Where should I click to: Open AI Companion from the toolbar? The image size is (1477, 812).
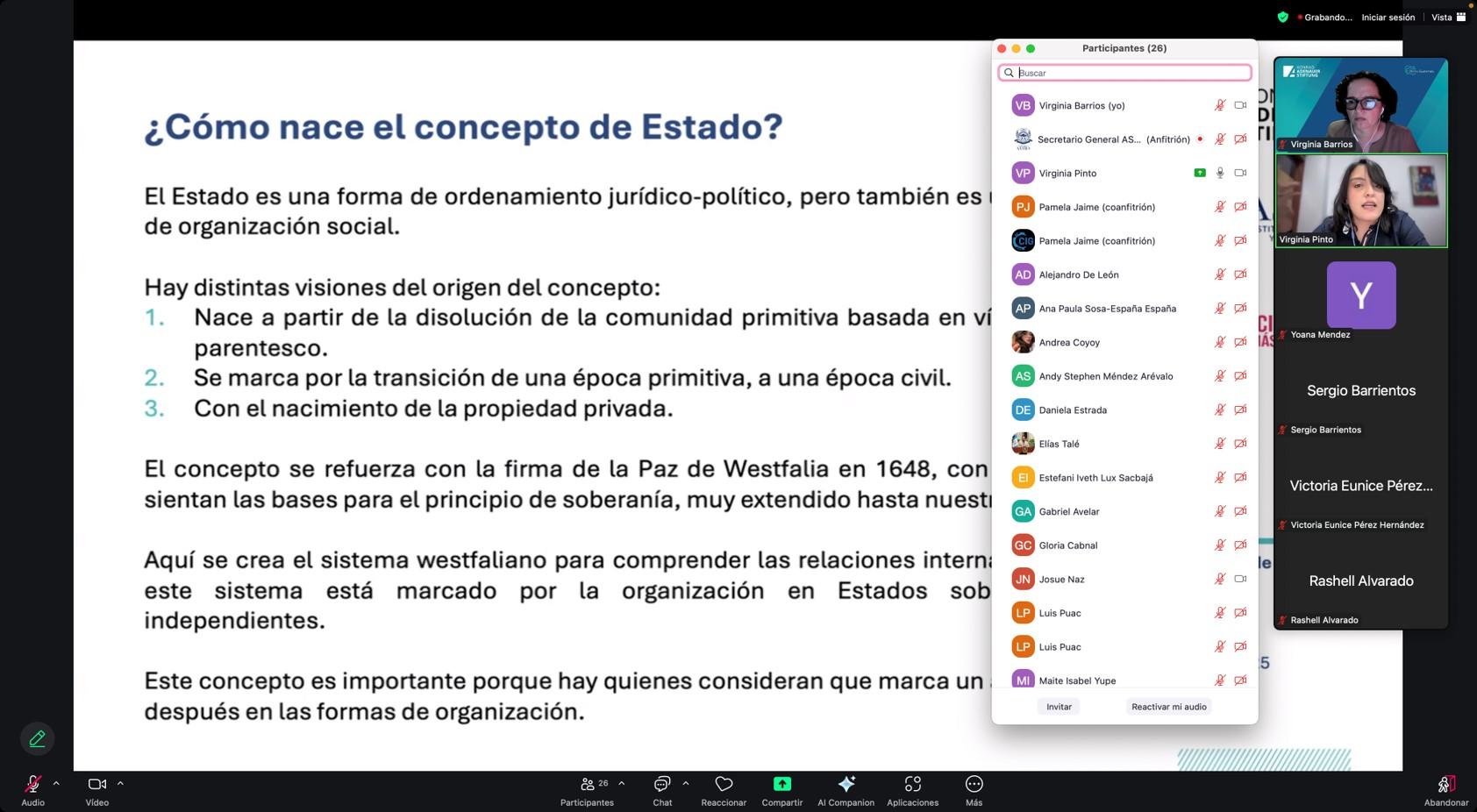point(846,784)
